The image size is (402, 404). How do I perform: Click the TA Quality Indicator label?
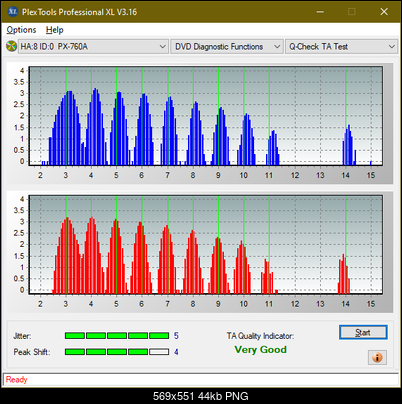(260, 336)
